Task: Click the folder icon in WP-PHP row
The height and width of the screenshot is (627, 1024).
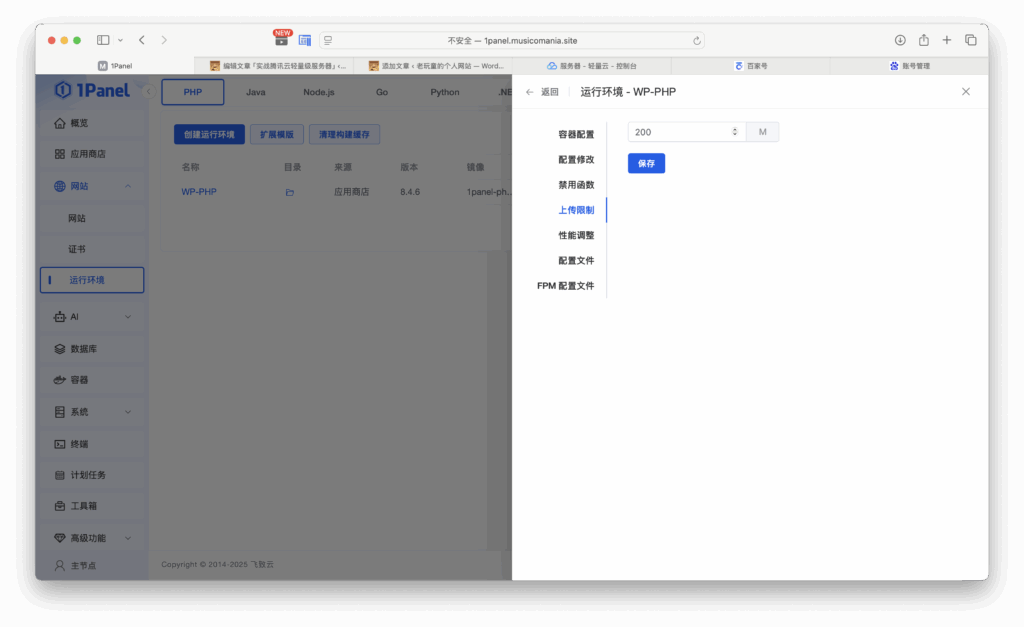Action: [x=289, y=192]
